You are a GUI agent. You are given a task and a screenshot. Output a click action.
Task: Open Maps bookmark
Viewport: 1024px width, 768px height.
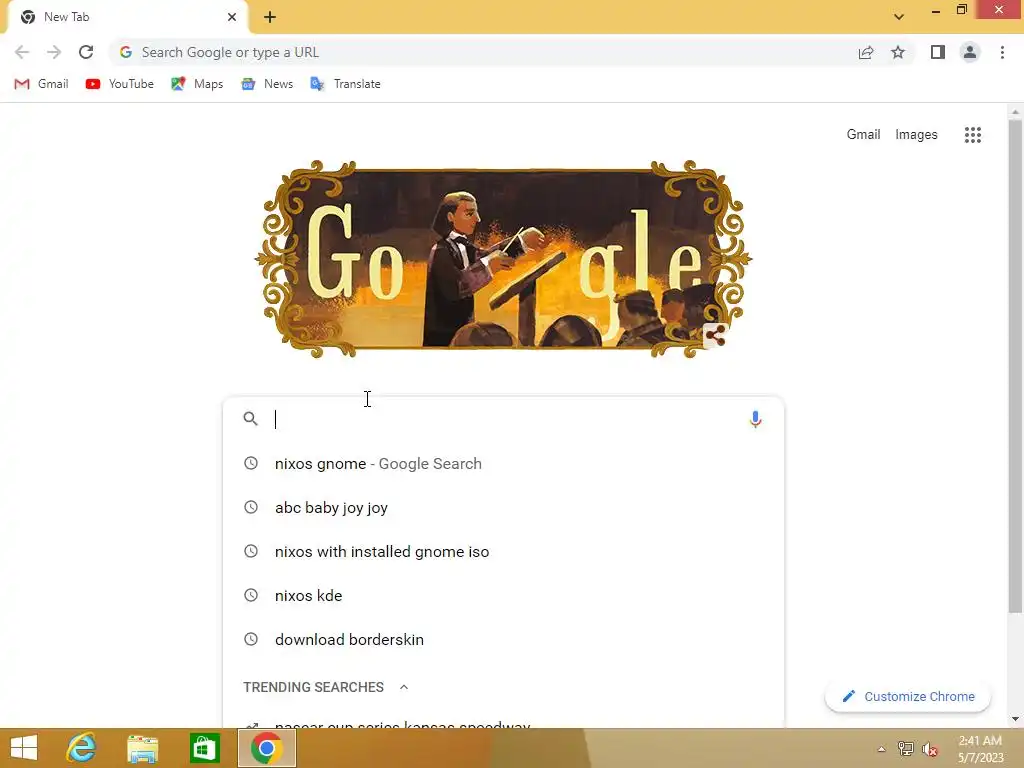197,84
